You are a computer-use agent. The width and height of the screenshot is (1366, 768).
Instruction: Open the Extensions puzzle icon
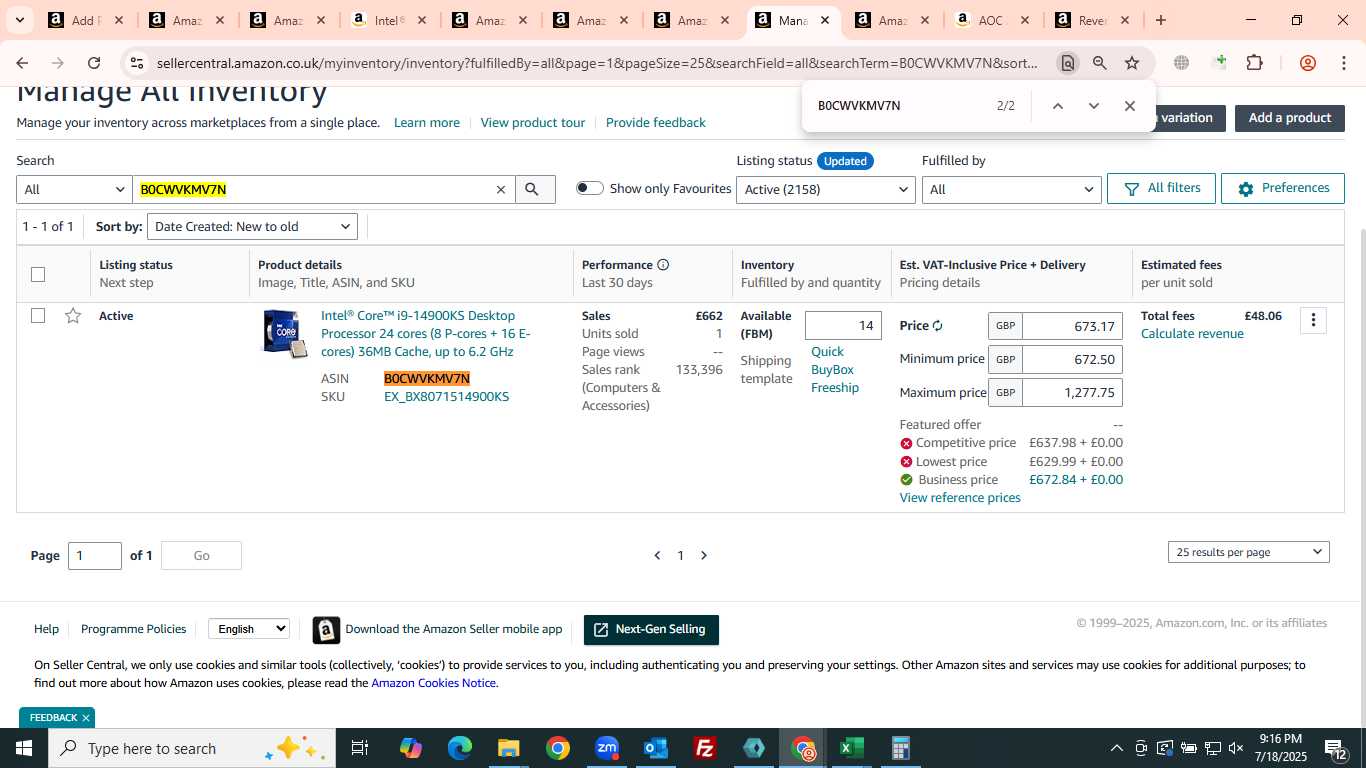pos(1254,63)
